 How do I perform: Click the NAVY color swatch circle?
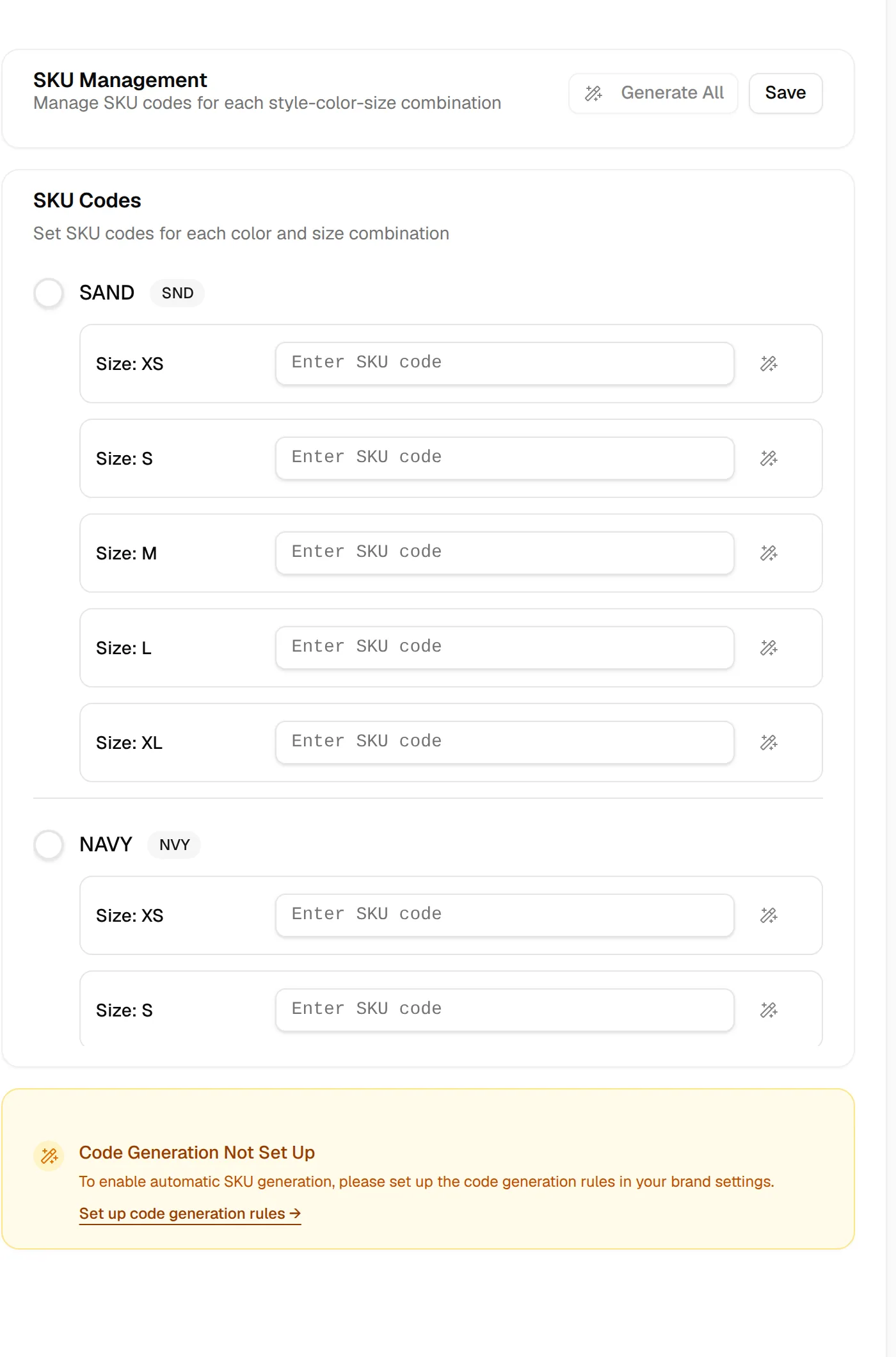click(x=49, y=845)
